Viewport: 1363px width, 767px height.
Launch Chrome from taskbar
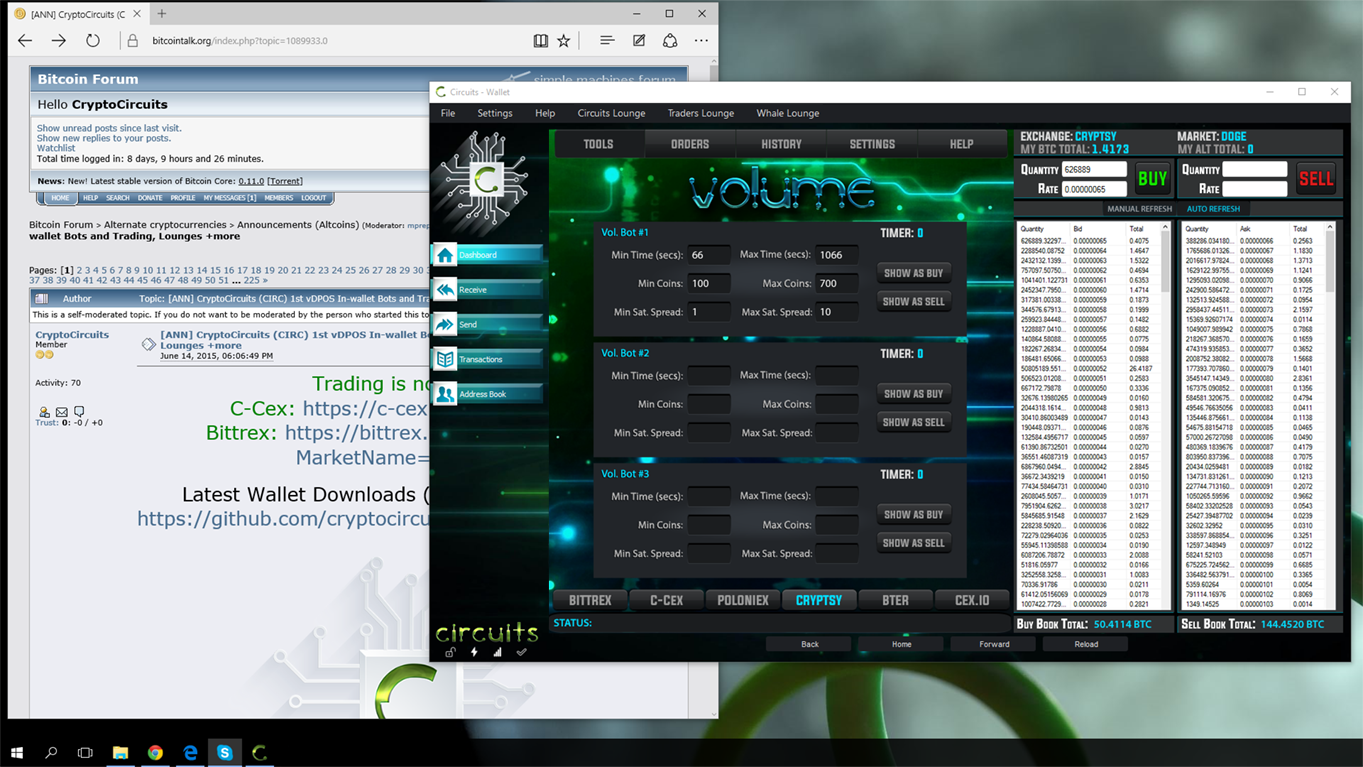[155, 752]
